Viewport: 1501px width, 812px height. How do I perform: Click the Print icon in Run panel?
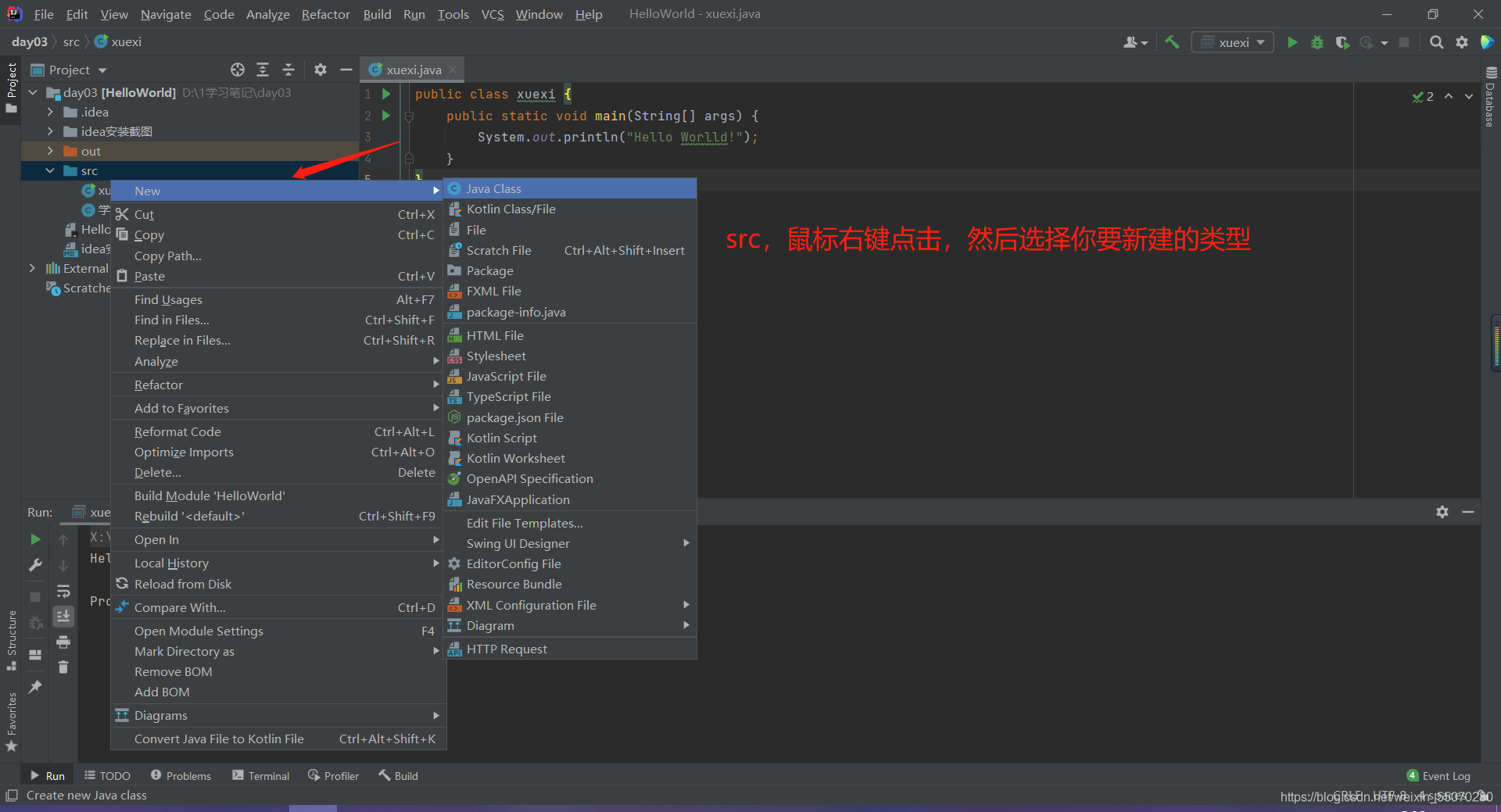[x=63, y=642]
